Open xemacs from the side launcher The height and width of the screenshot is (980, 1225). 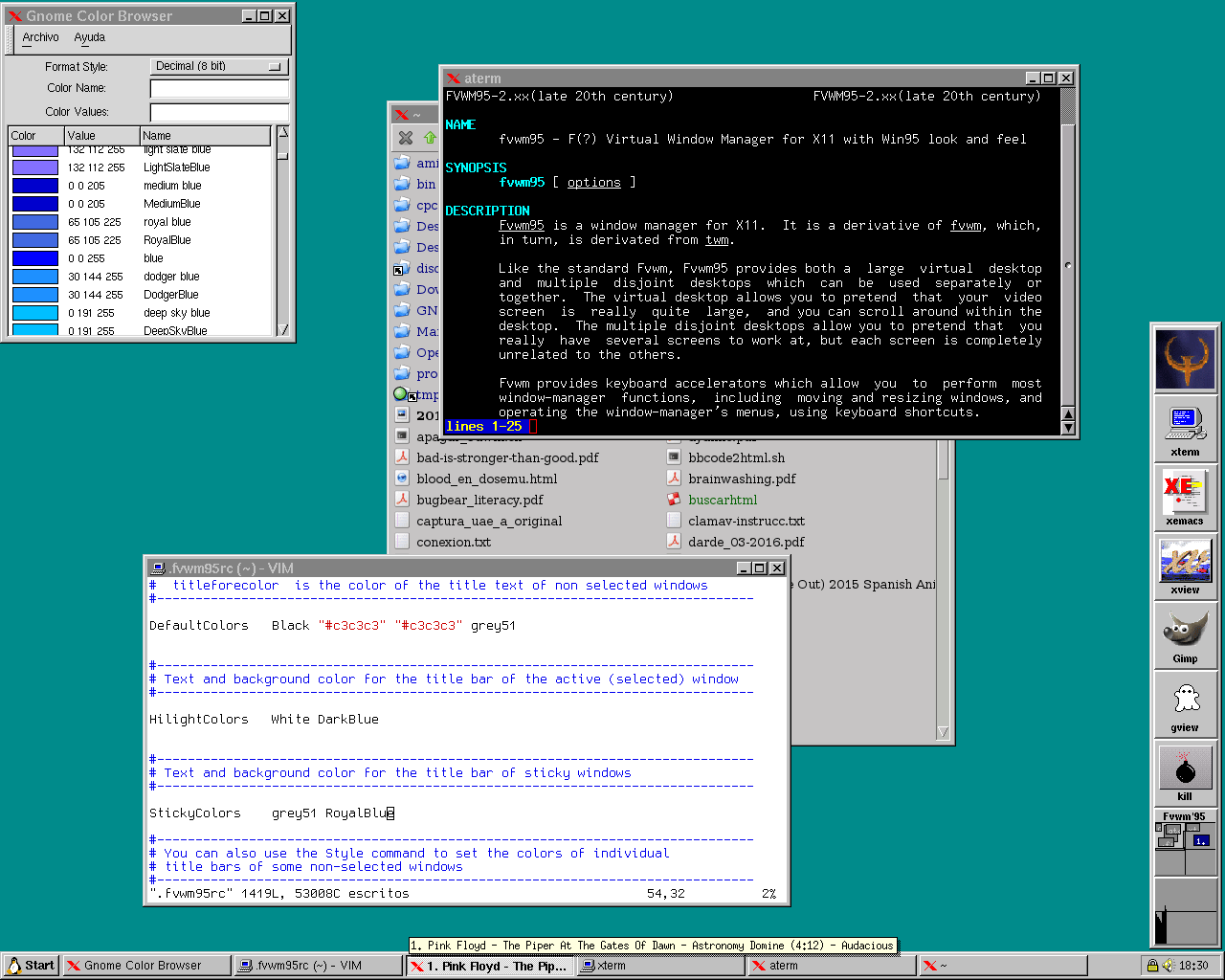click(x=1185, y=498)
